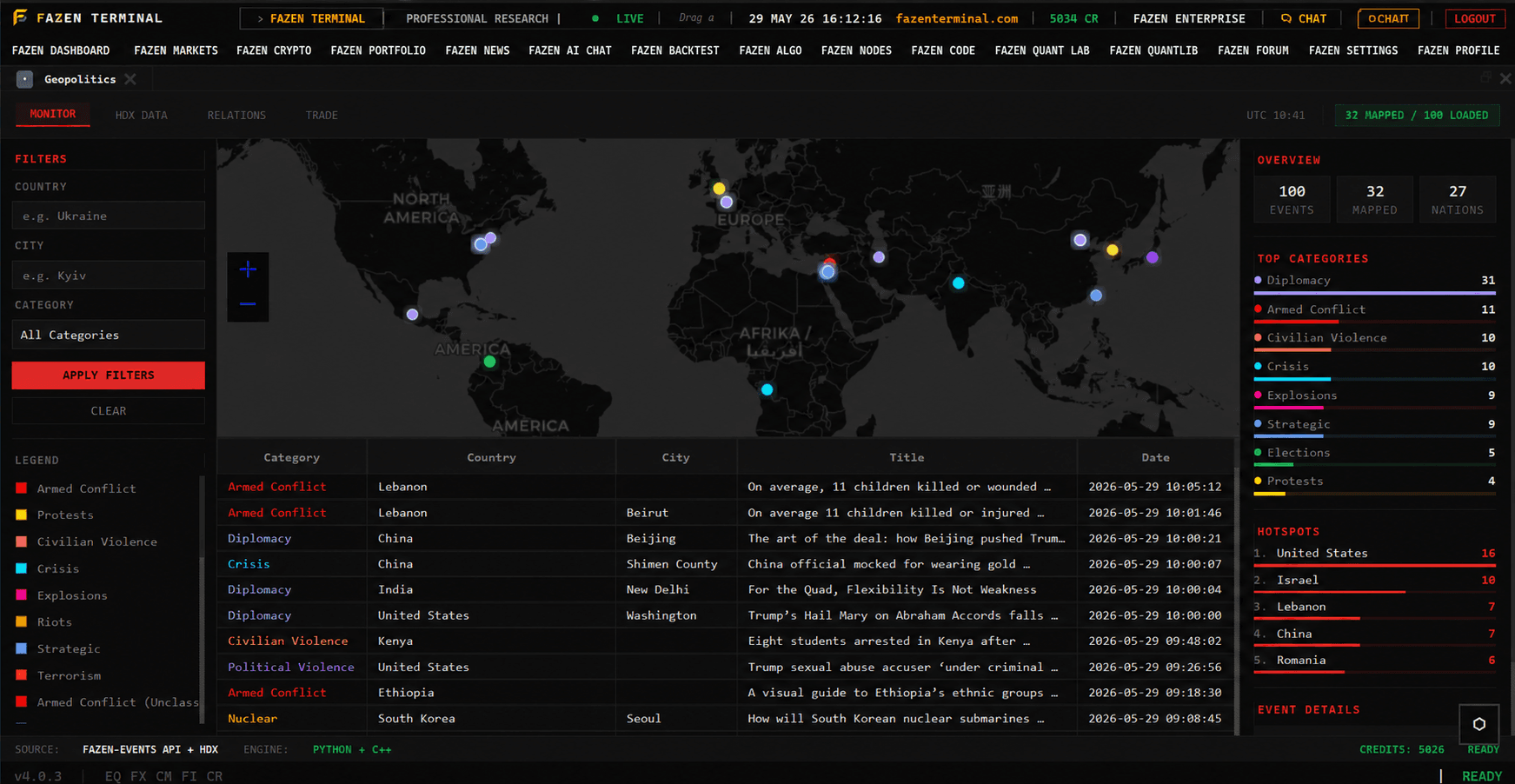Click the City filter input field
The height and width of the screenshot is (784, 1515).
109,276
